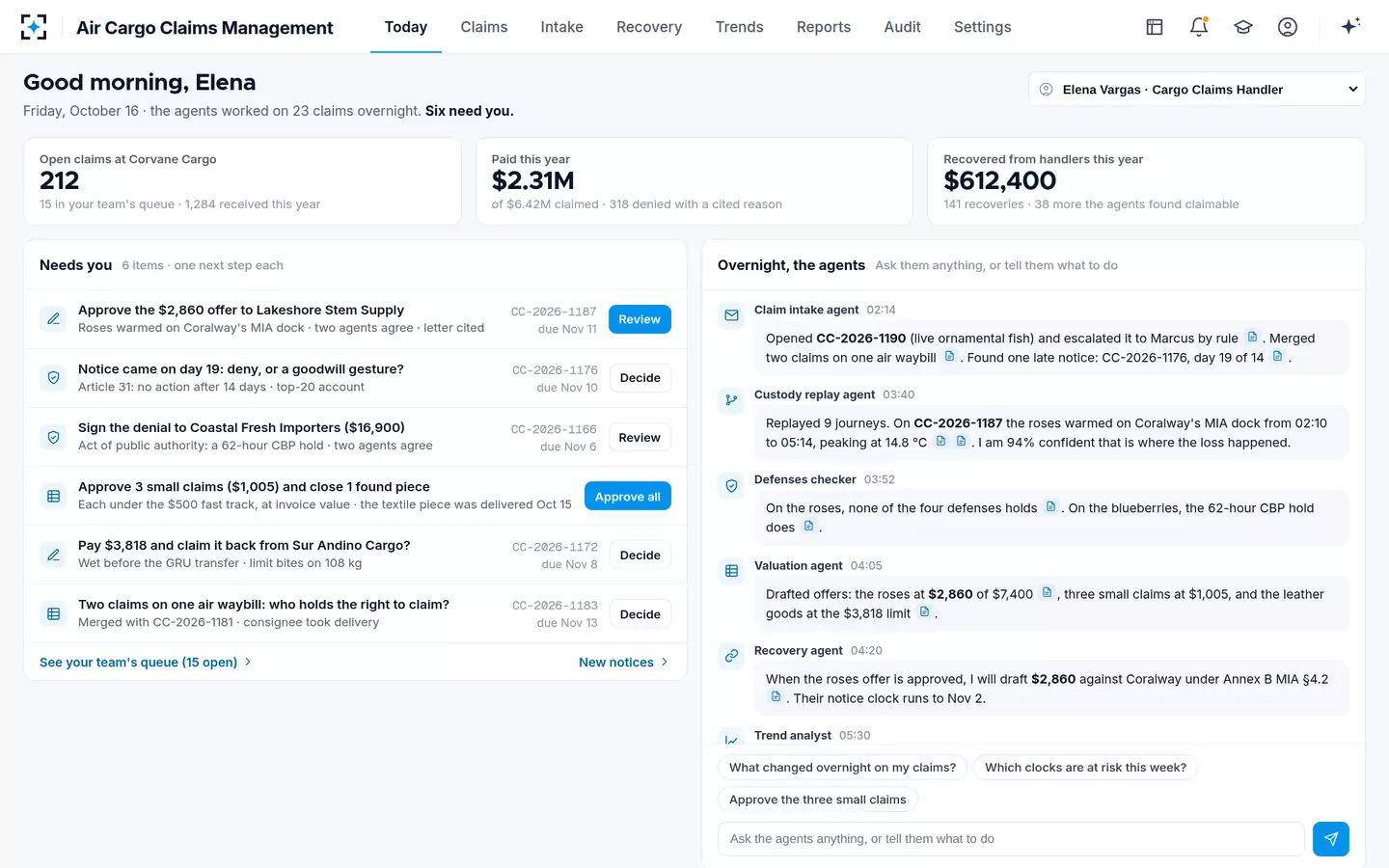Open the citation icon after '62-hour CBP hold does'
1389x868 pixels.
808,527
